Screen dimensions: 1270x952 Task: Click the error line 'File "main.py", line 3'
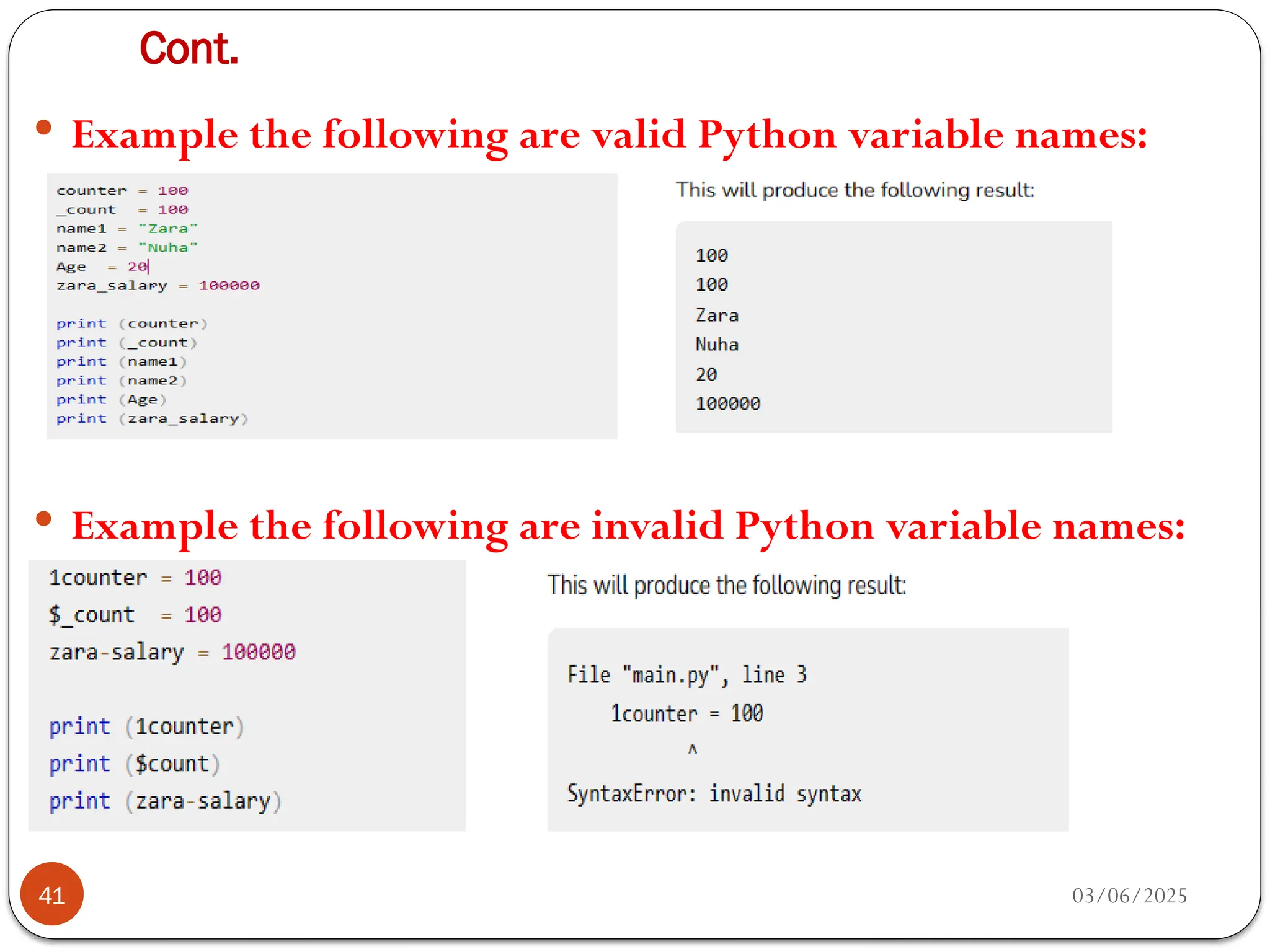[687, 675]
